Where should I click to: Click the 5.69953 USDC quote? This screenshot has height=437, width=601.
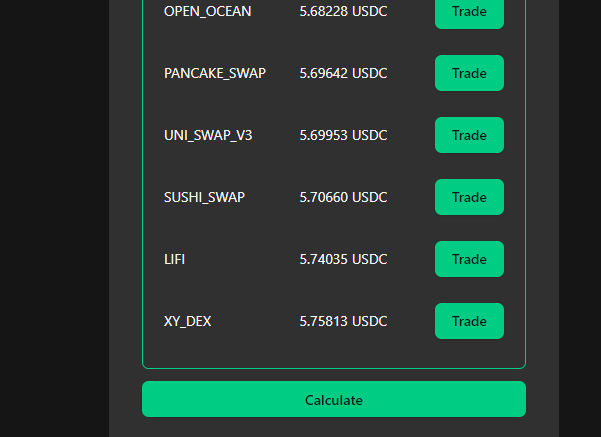pos(343,135)
